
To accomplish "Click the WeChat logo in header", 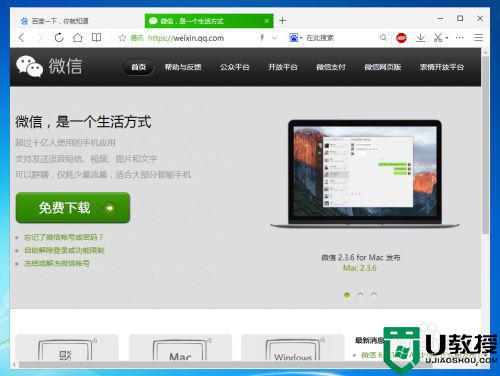I will point(49,66).
